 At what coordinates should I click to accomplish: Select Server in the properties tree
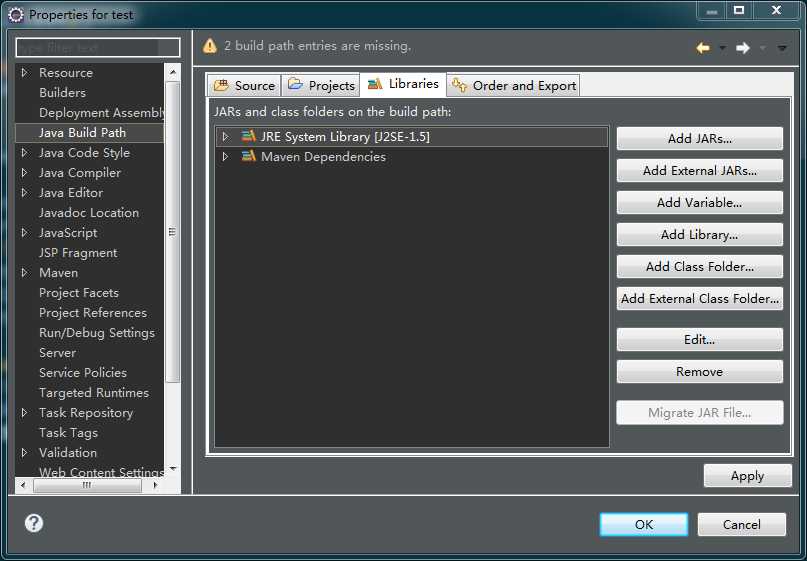coord(57,353)
